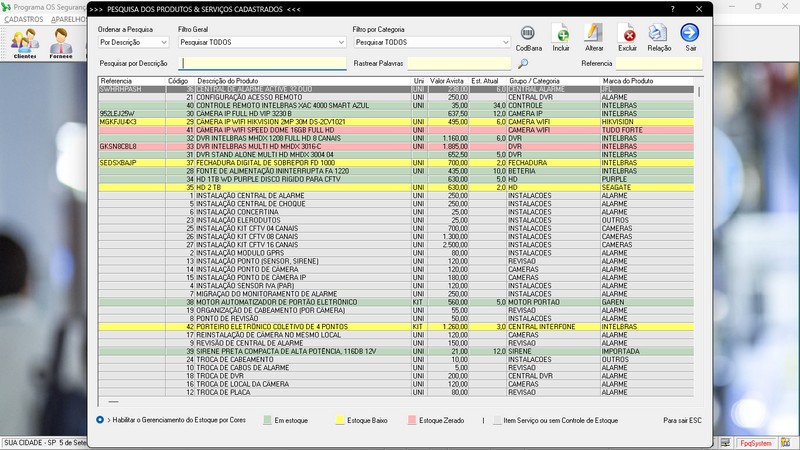This screenshot has height=450, width=800.
Task: Select row SIRENE PRETA COMPACTA DE ALTA POTÊNCIA
Action: 396,351
